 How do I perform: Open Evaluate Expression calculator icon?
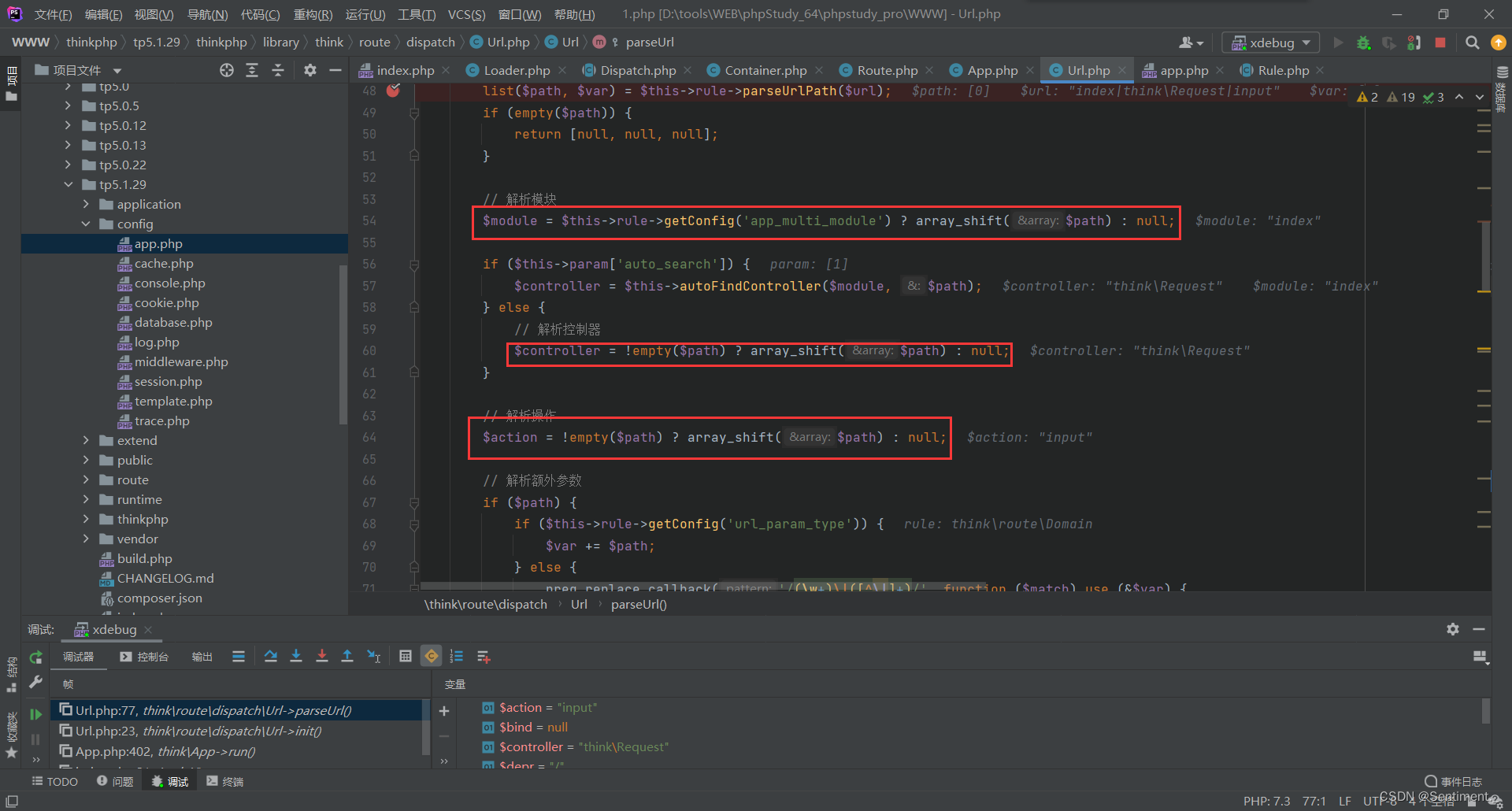pyautogui.click(x=406, y=656)
